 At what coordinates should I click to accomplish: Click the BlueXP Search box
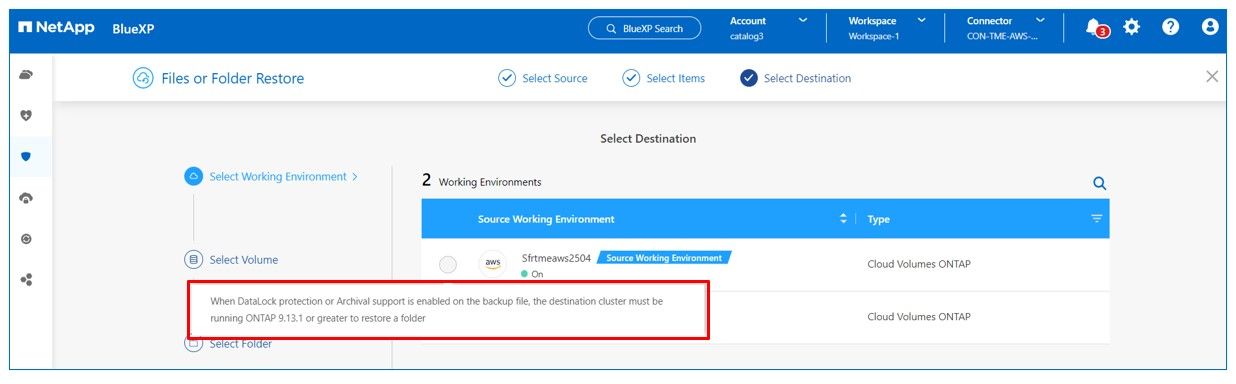644,28
